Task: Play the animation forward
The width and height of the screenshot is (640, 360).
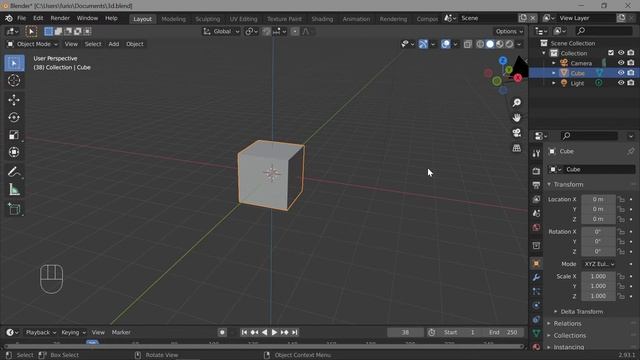Action: (274, 332)
